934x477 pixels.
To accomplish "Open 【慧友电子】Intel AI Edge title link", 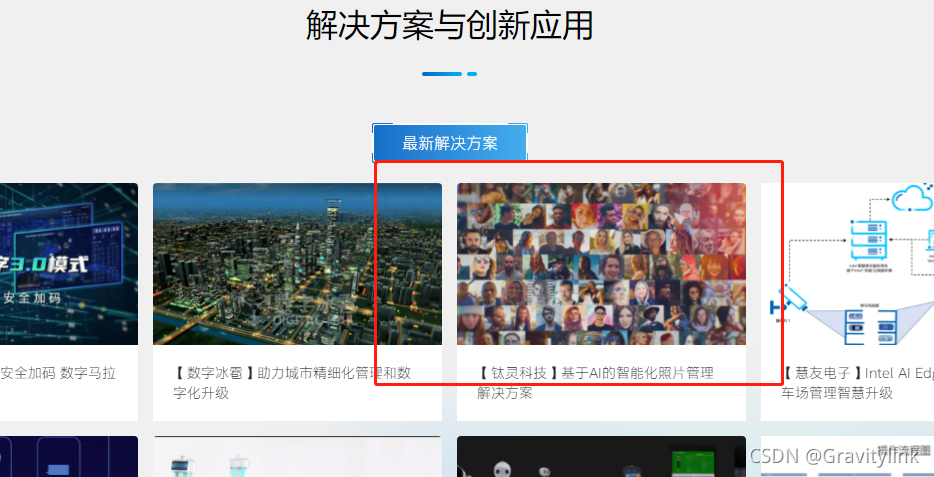I will 857,383.
